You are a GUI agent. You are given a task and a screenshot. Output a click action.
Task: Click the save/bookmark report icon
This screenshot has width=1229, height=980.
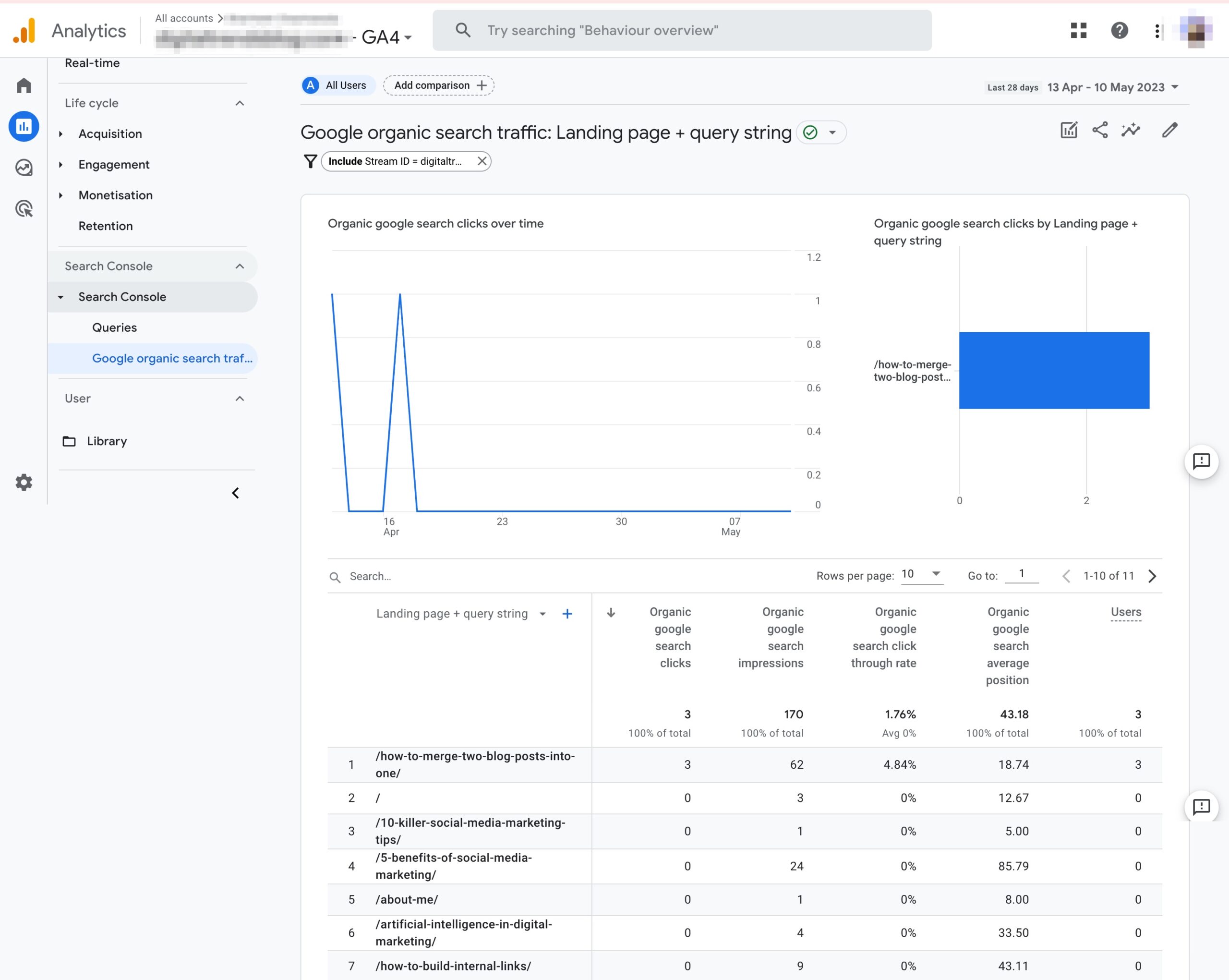(1069, 131)
